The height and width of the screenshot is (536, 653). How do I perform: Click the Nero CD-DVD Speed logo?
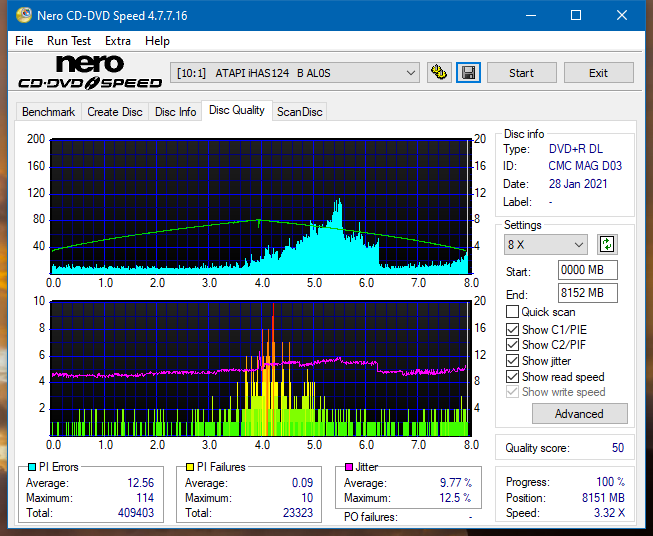[90, 72]
